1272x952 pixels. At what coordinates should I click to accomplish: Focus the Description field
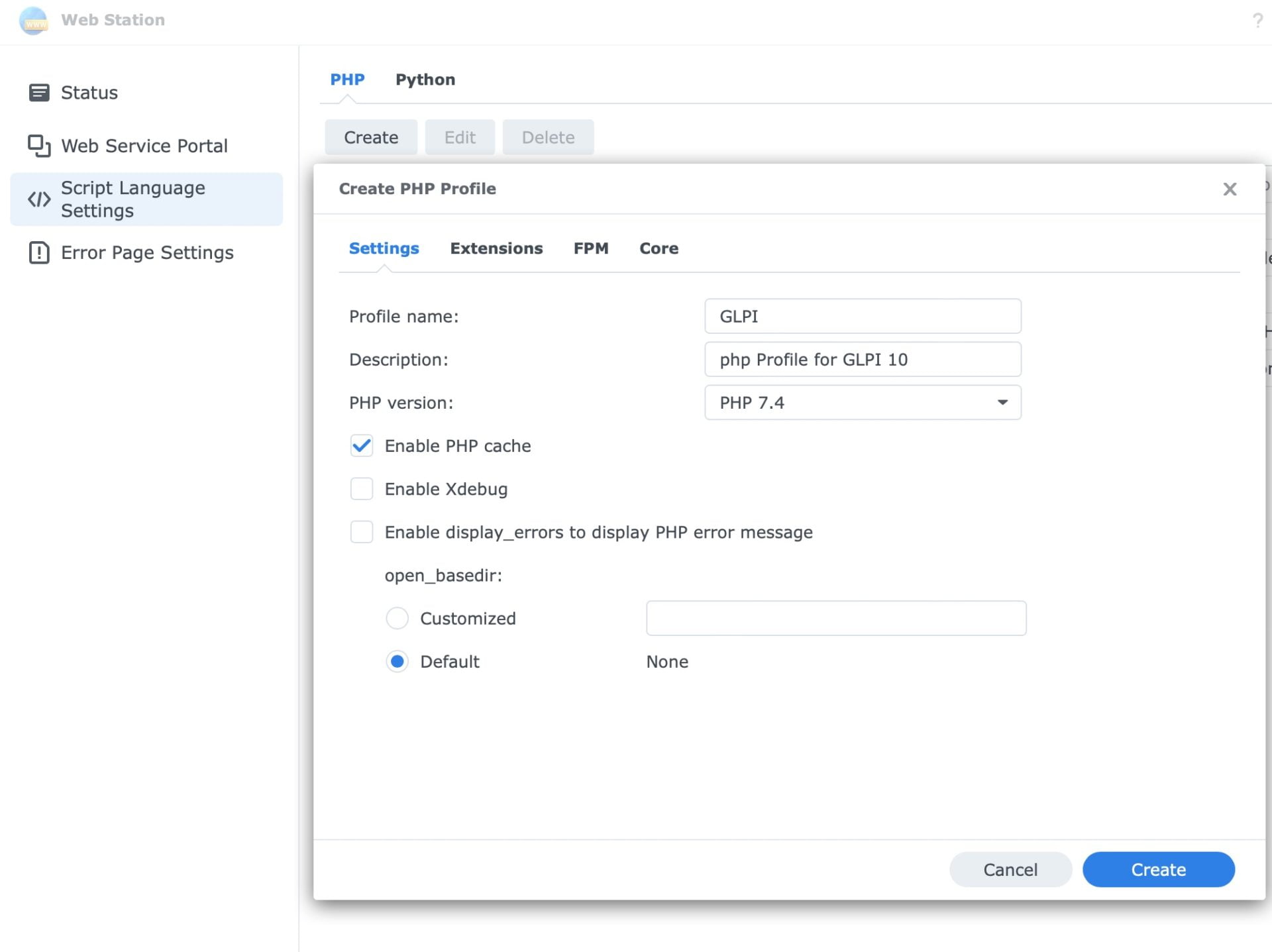(863, 359)
